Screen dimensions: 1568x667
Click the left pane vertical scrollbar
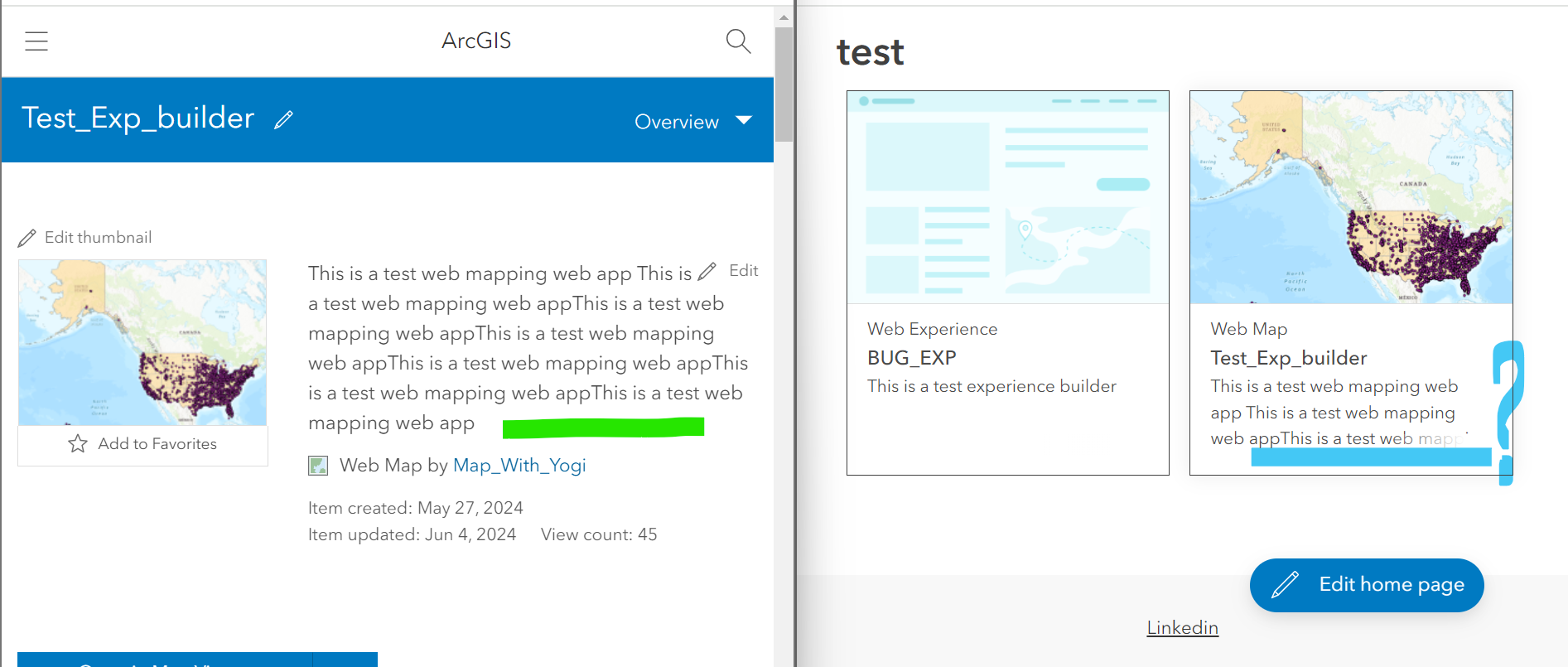[x=784, y=83]
